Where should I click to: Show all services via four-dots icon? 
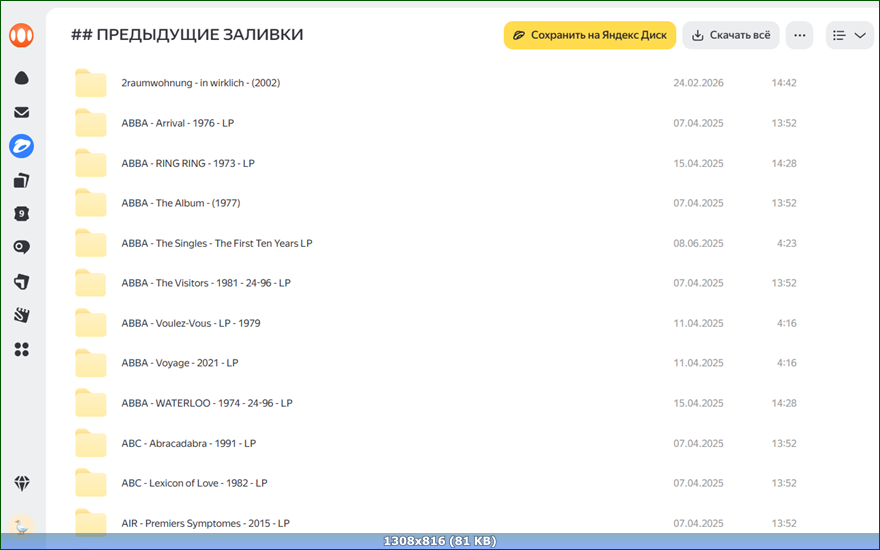point(21,350)
